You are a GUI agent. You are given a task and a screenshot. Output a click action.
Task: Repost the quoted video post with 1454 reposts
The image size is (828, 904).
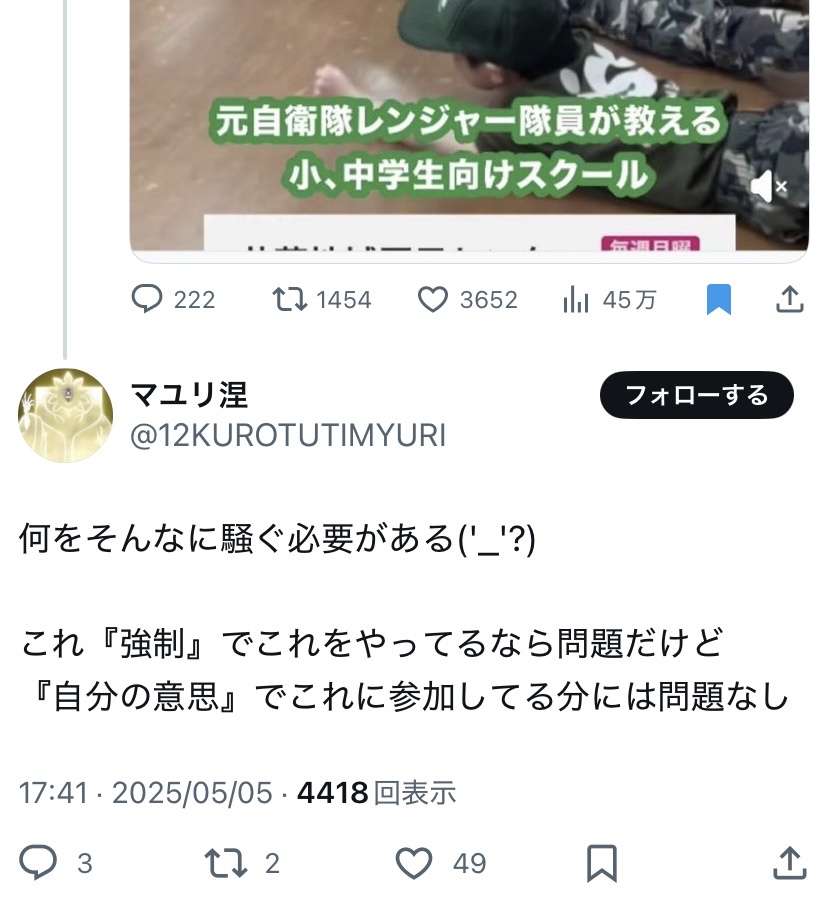[322, 300]
